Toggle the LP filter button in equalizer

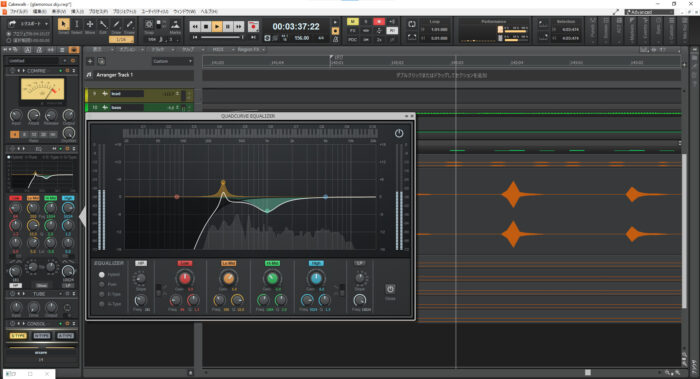pos(359,263)
